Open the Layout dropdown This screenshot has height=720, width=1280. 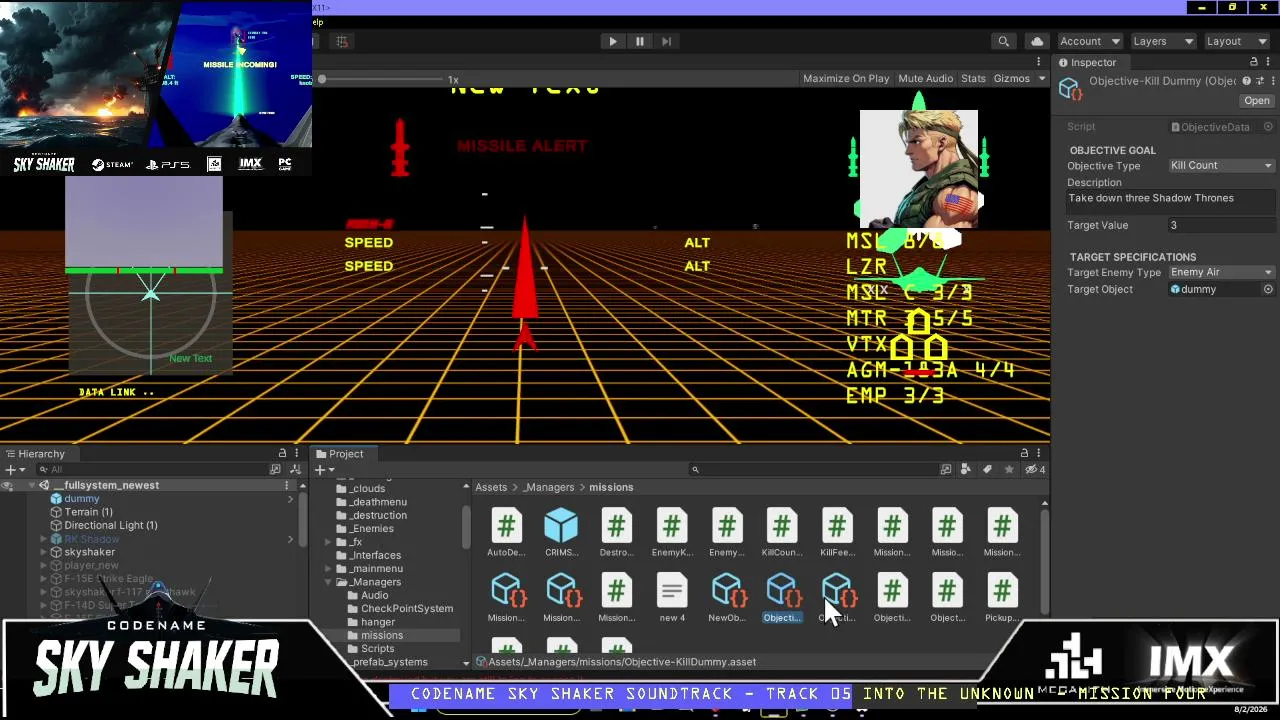[1236, 41]
